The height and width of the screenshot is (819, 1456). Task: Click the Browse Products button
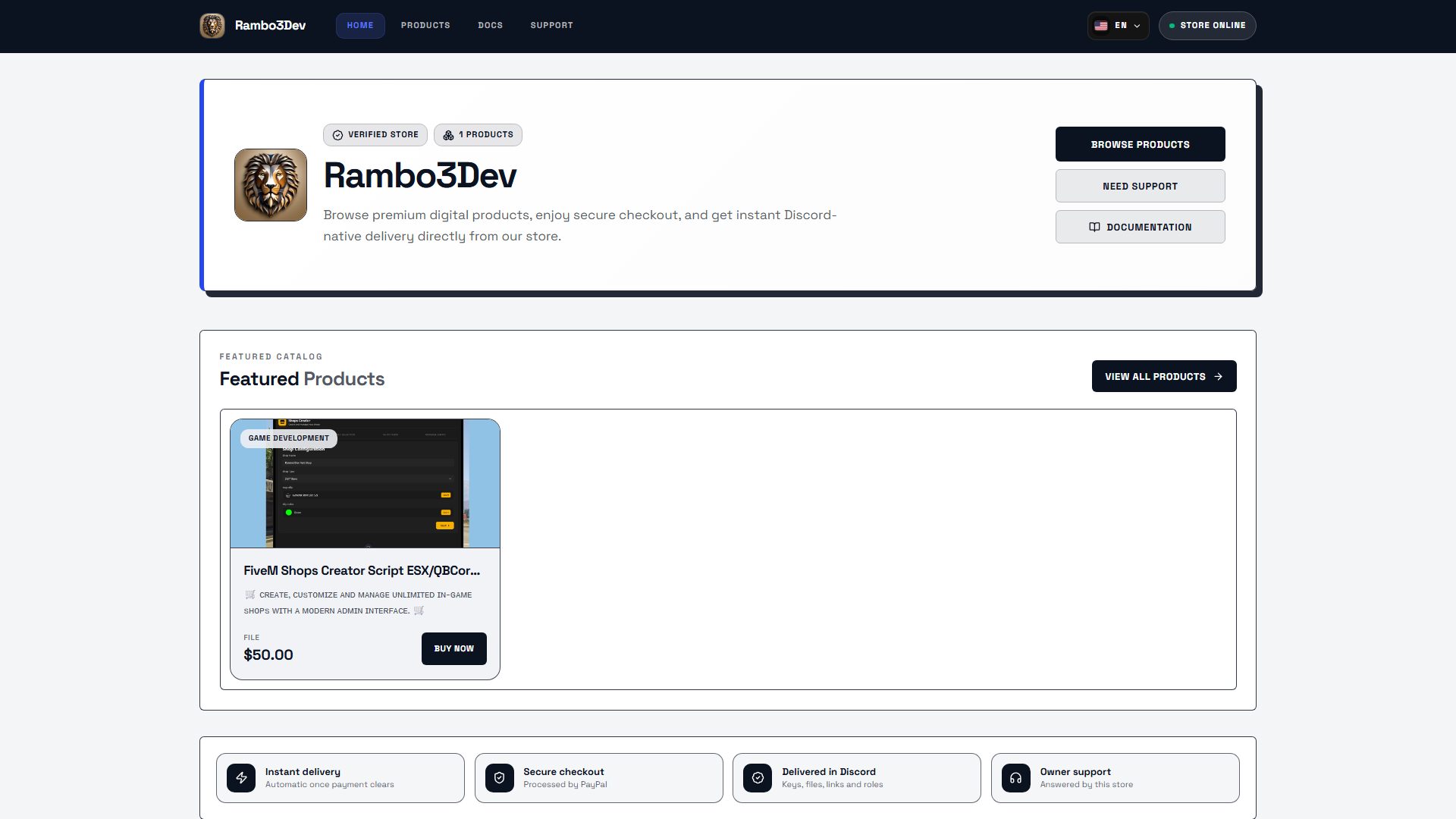(1140, 144)
